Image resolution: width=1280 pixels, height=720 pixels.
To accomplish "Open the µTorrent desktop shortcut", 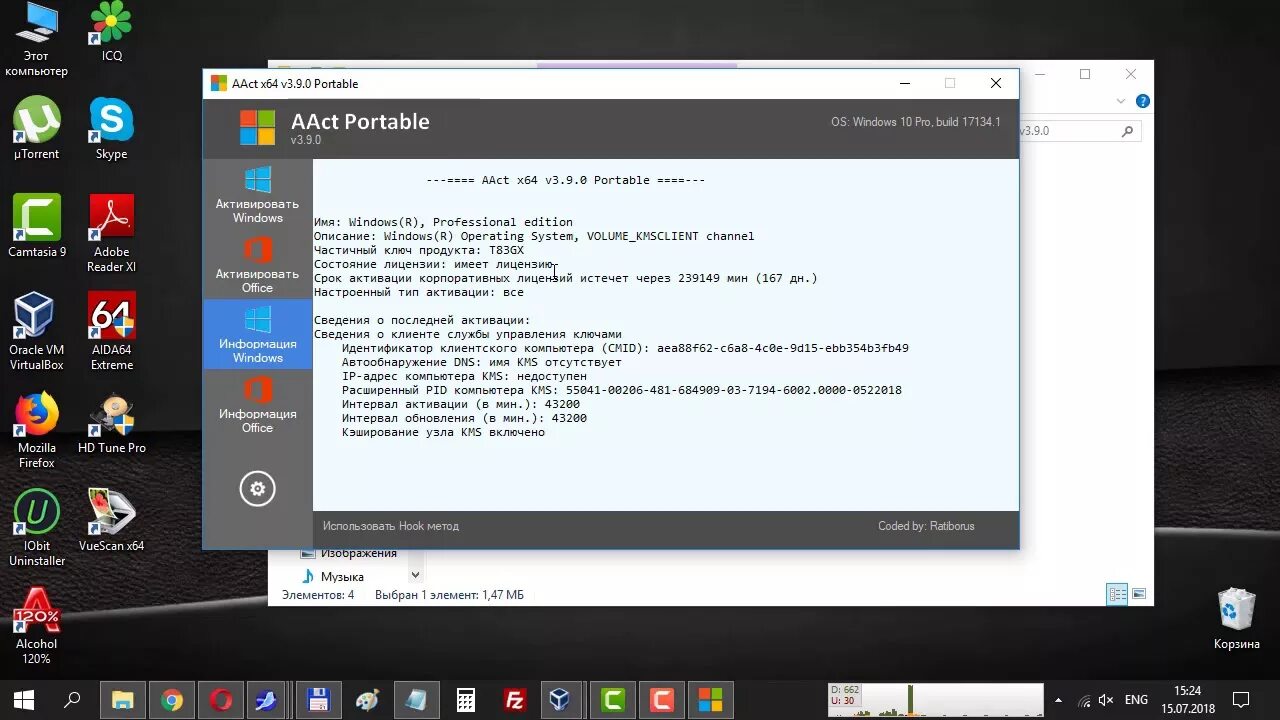I will [x=37, y=128].
